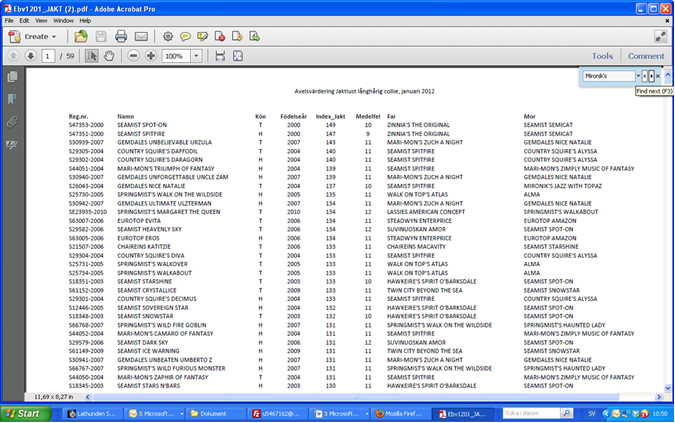Click the Windows Start button
This screenshot has width=675, height=423.
[x=22, y=413]
